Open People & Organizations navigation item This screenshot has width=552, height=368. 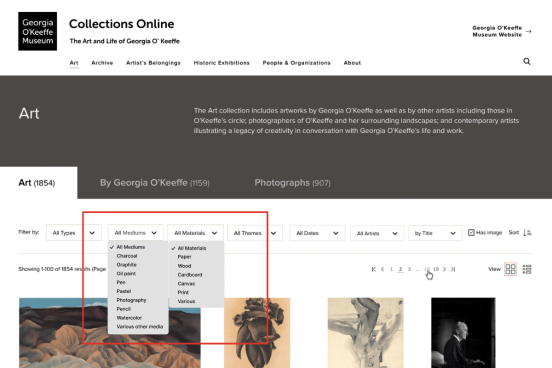296,63
